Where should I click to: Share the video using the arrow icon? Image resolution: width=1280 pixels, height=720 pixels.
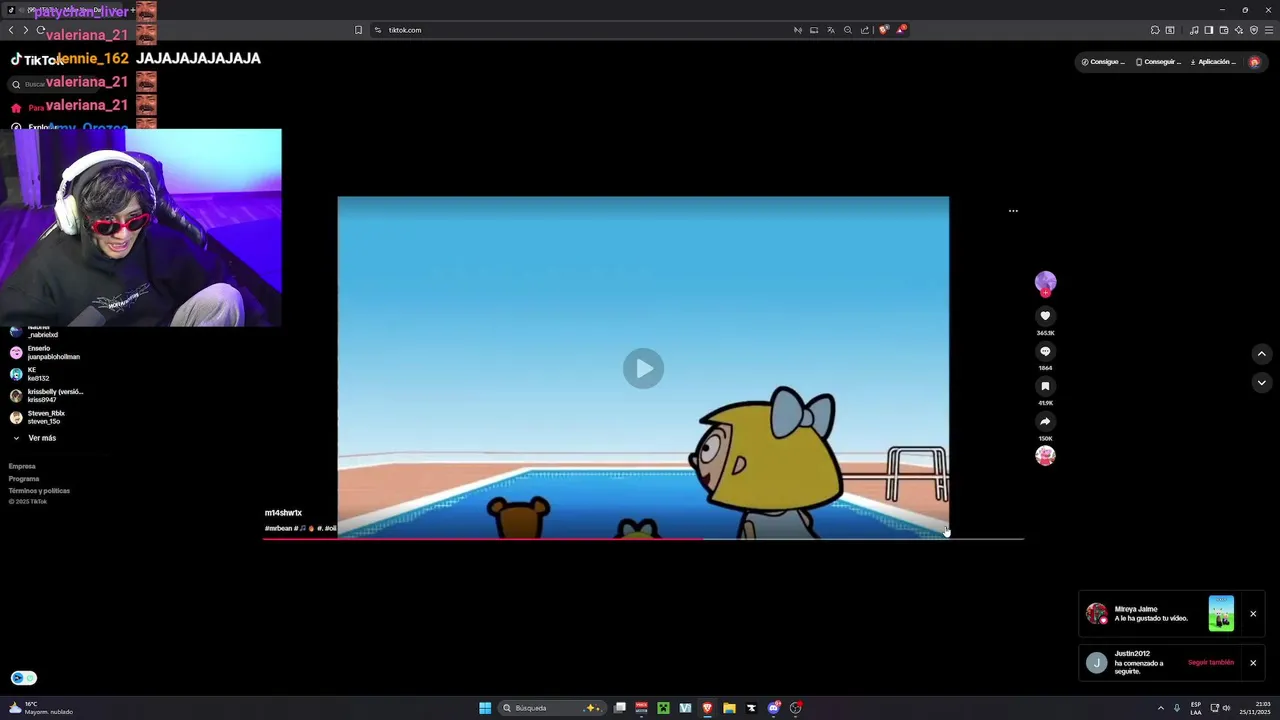[1045, 421]
